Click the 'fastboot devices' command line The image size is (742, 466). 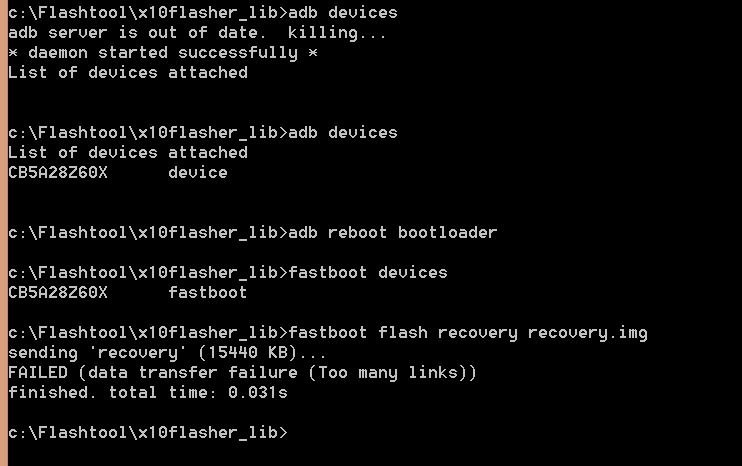[x=228, y=273]
